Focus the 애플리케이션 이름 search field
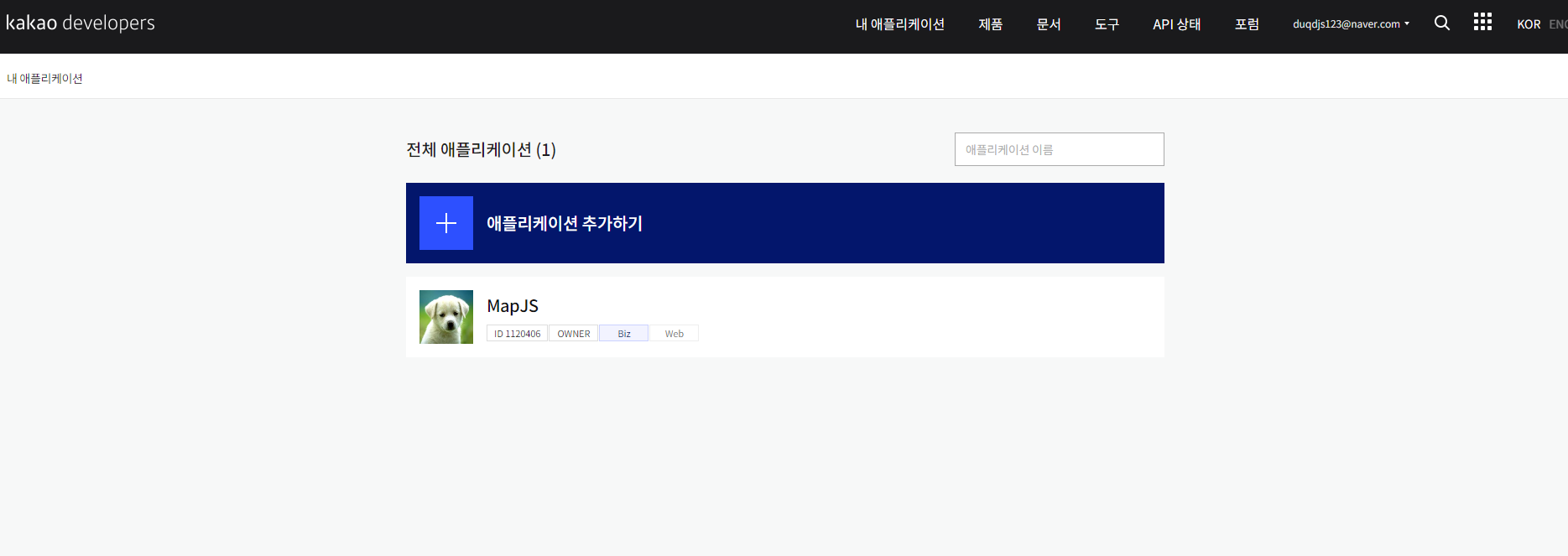Screen dimensions: 1568x556 point(1059,149)
